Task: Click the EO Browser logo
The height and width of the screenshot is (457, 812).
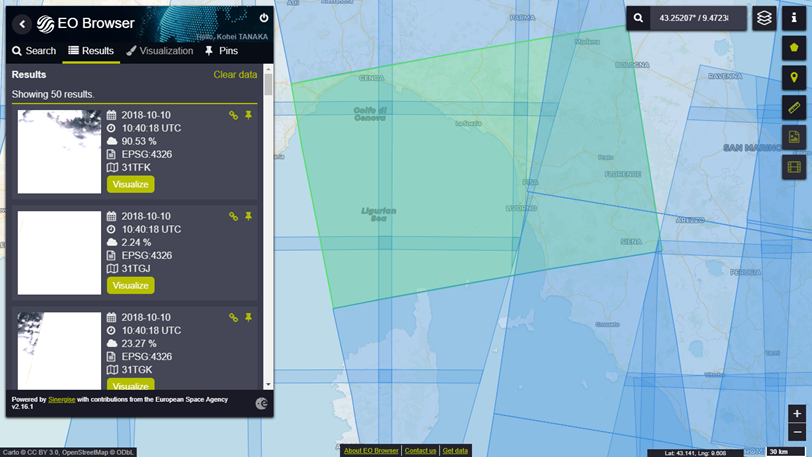Action: tap(85, 24)
